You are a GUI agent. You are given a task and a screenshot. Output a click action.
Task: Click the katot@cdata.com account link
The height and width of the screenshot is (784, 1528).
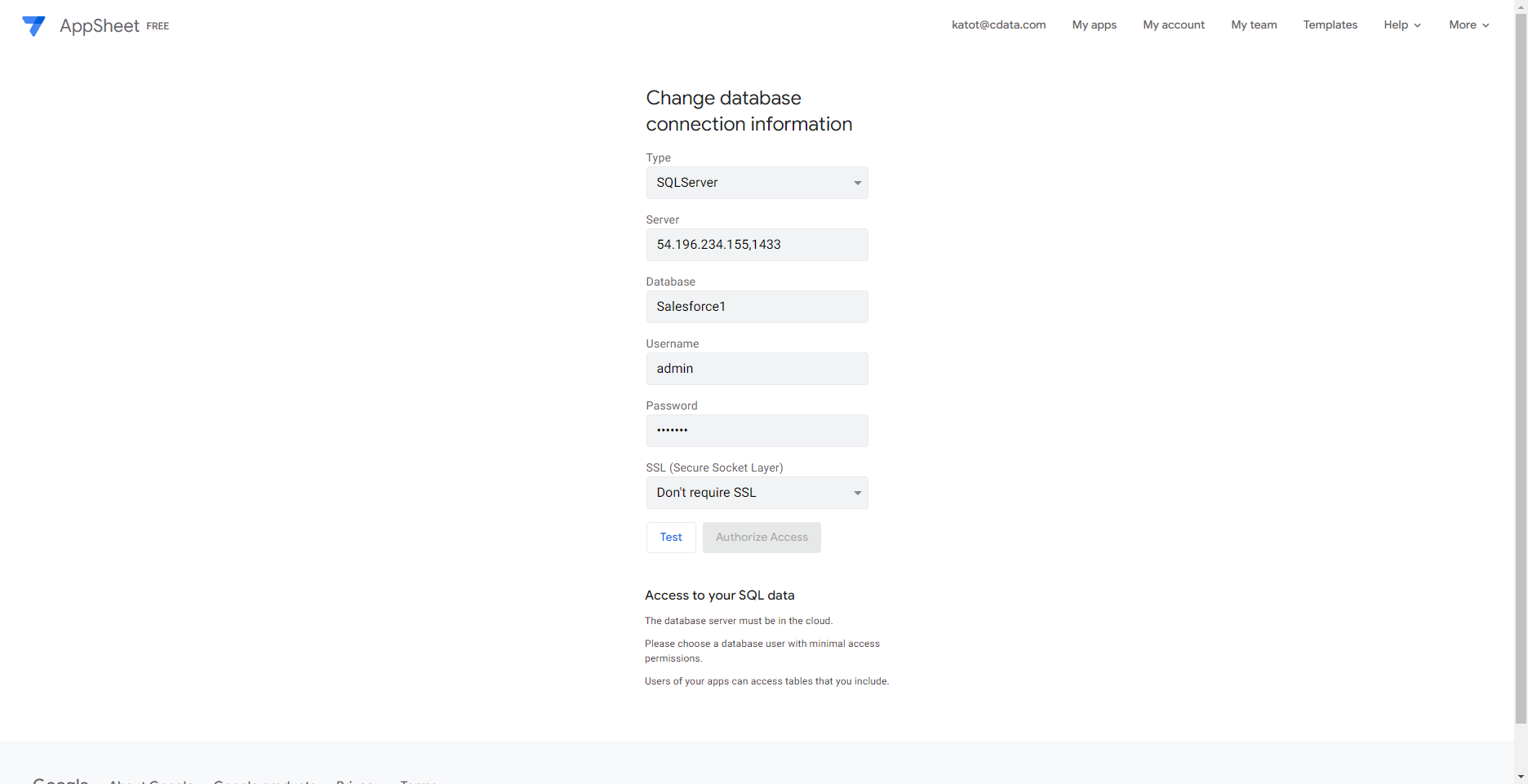click(x=998, y=25)
